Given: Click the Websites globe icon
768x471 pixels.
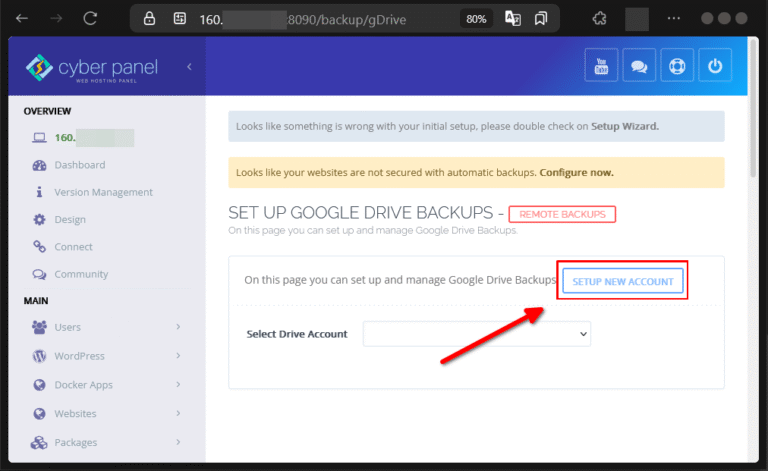Looking at the screenshot, I should [x=39, y=414].
